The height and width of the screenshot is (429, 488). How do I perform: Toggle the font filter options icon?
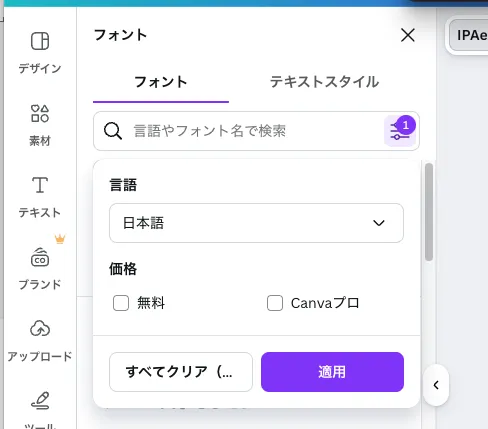[400, 131]
